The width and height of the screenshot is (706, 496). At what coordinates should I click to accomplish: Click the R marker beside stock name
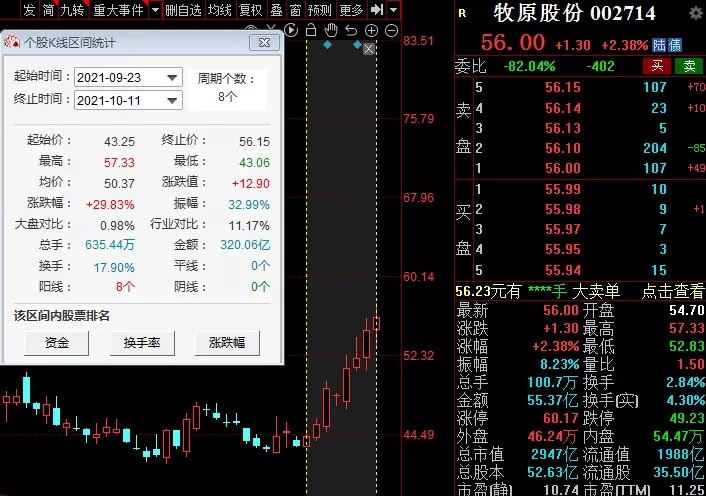coord(462,14)
